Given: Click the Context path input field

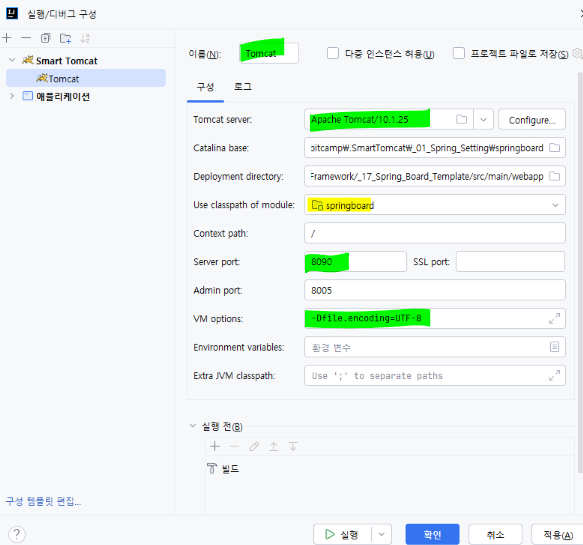Looking at the screenshot, I should [x=435, y=233].
